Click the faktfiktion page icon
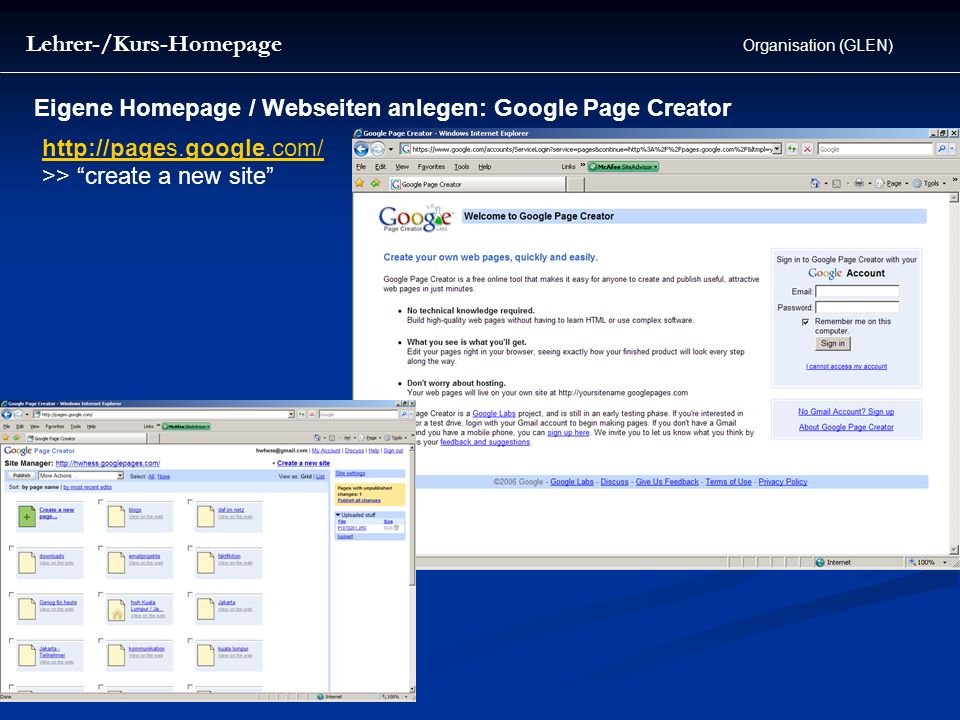This screenshot has width=960, height=720. tap(206, 563)
